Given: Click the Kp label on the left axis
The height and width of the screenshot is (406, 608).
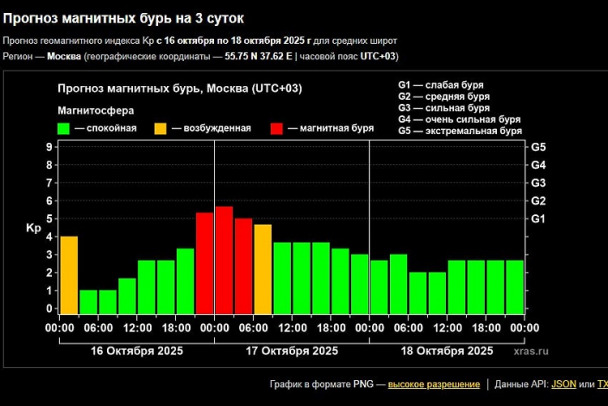Looking at the screenshot, I should coord(32,229).
